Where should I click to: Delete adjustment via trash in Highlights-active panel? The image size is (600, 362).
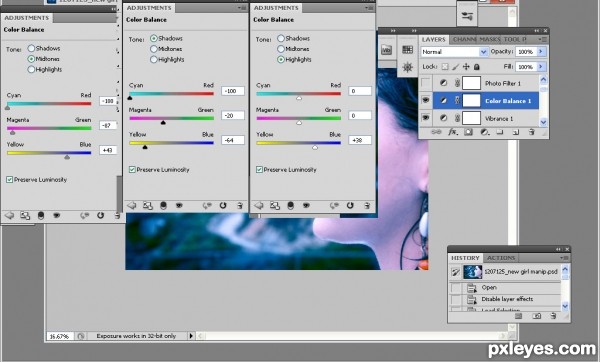[367, 206]
